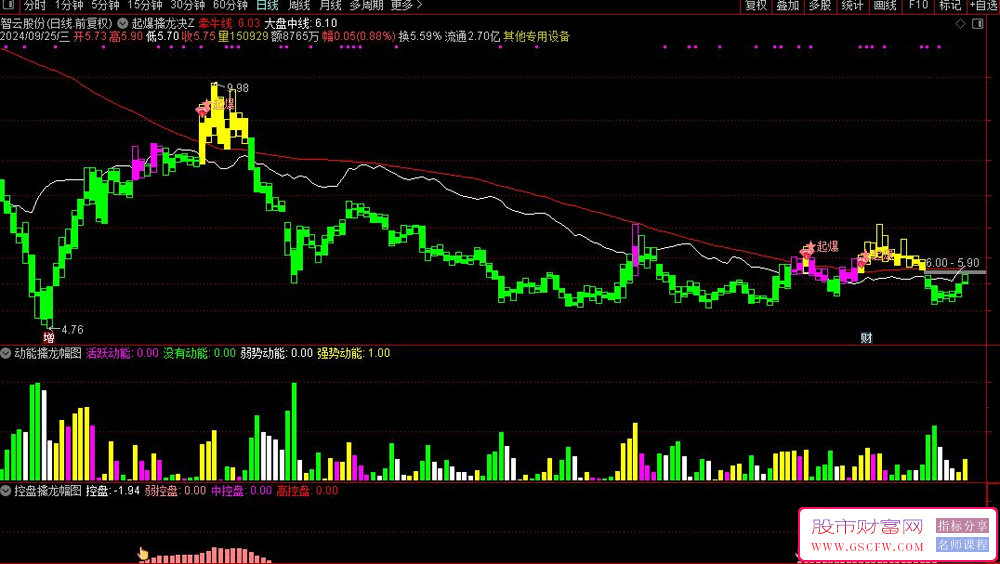The height and width of the screenshot is (564, 1000).
Task: Open the 更多 periods menu
Action: coord(406,5)
